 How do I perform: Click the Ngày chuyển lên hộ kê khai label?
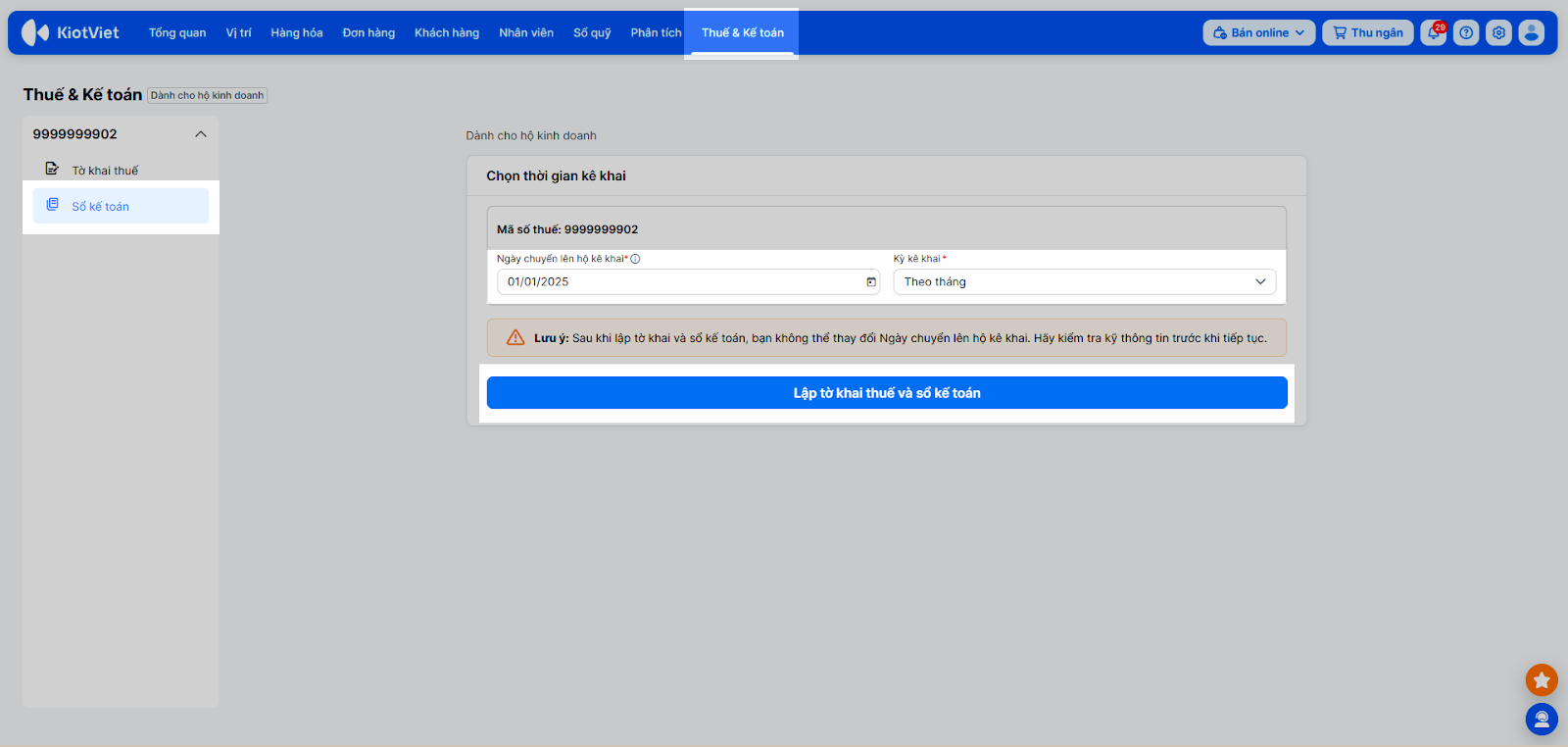click(563, 259)
